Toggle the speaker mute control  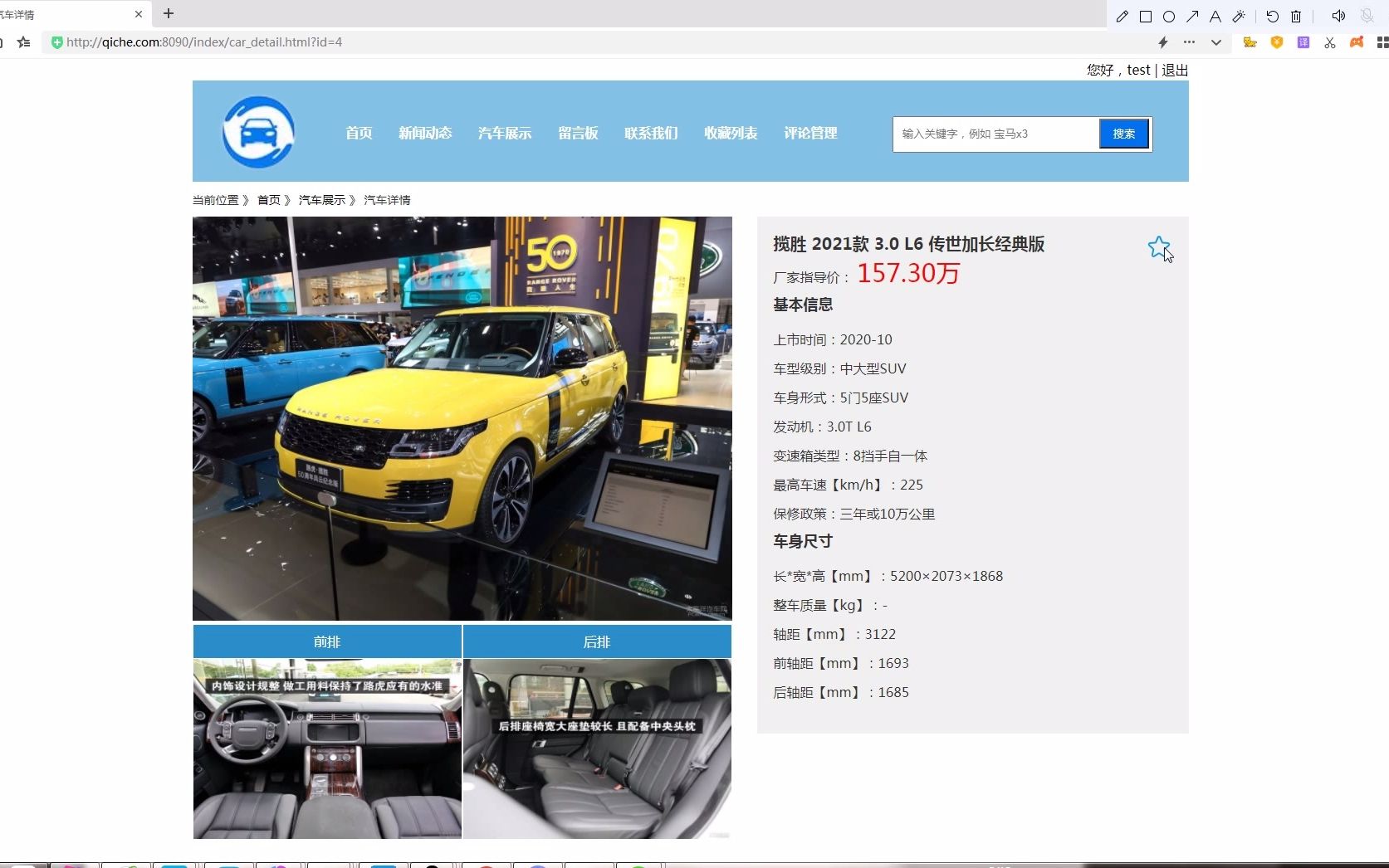pyautogui.click(x=1338, y=15)
